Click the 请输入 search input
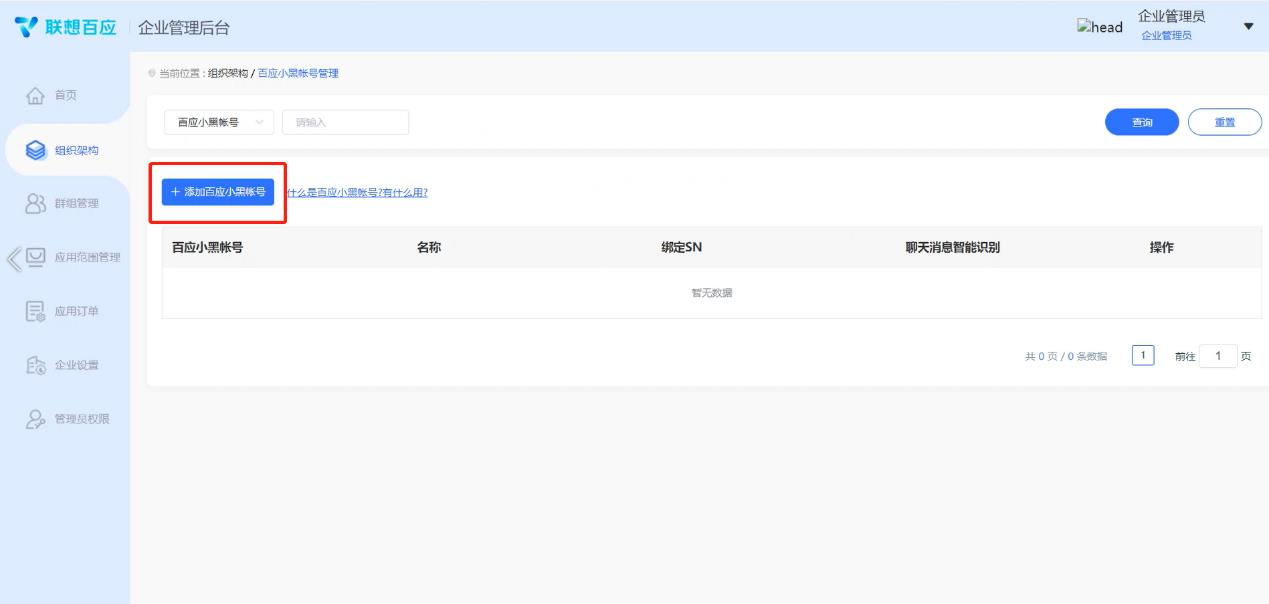Image resolution: width=1269 pixels, height=604 pixels. [x=346, y=122]
